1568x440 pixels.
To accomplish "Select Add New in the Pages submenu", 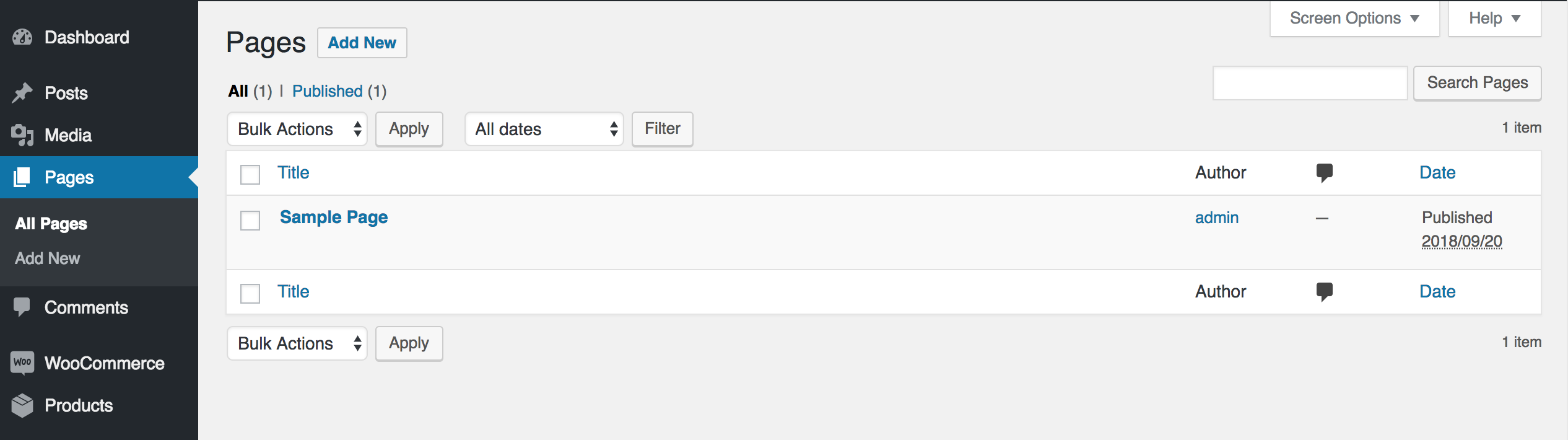I will tap(48, 258).
